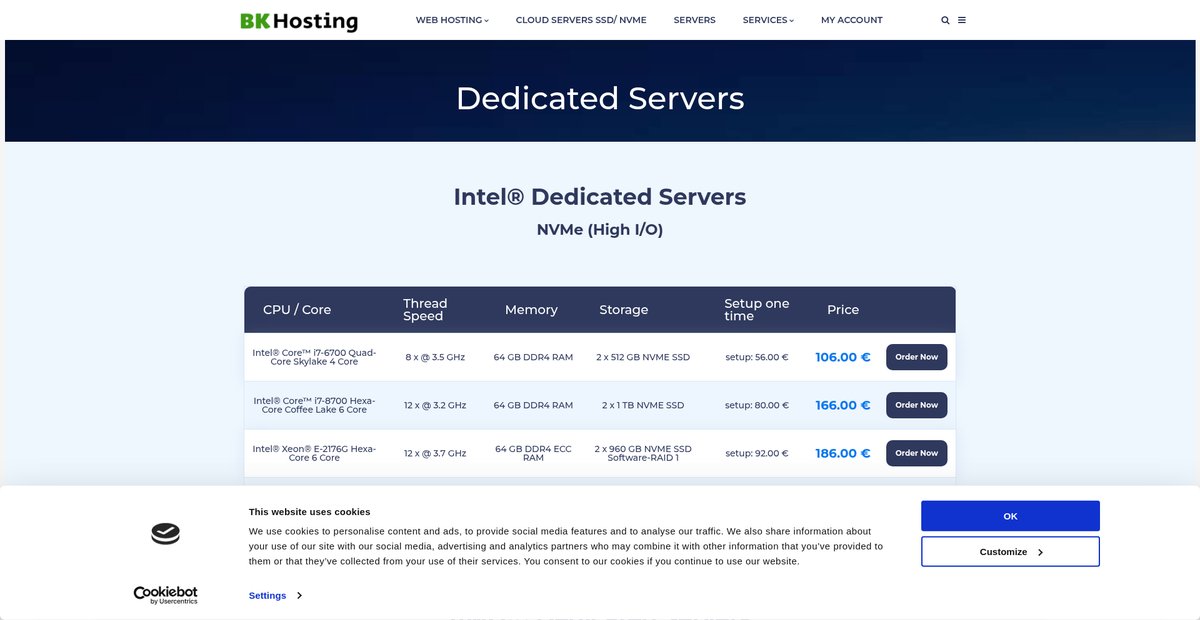The width and height of the screenshot is (1200, 620).
Task: Click the 166.00 € price
Action: [x=843, y=405]
